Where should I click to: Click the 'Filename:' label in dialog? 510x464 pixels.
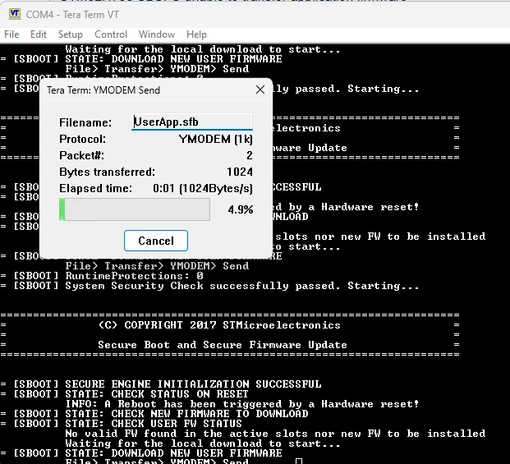[x=85, y=123]
